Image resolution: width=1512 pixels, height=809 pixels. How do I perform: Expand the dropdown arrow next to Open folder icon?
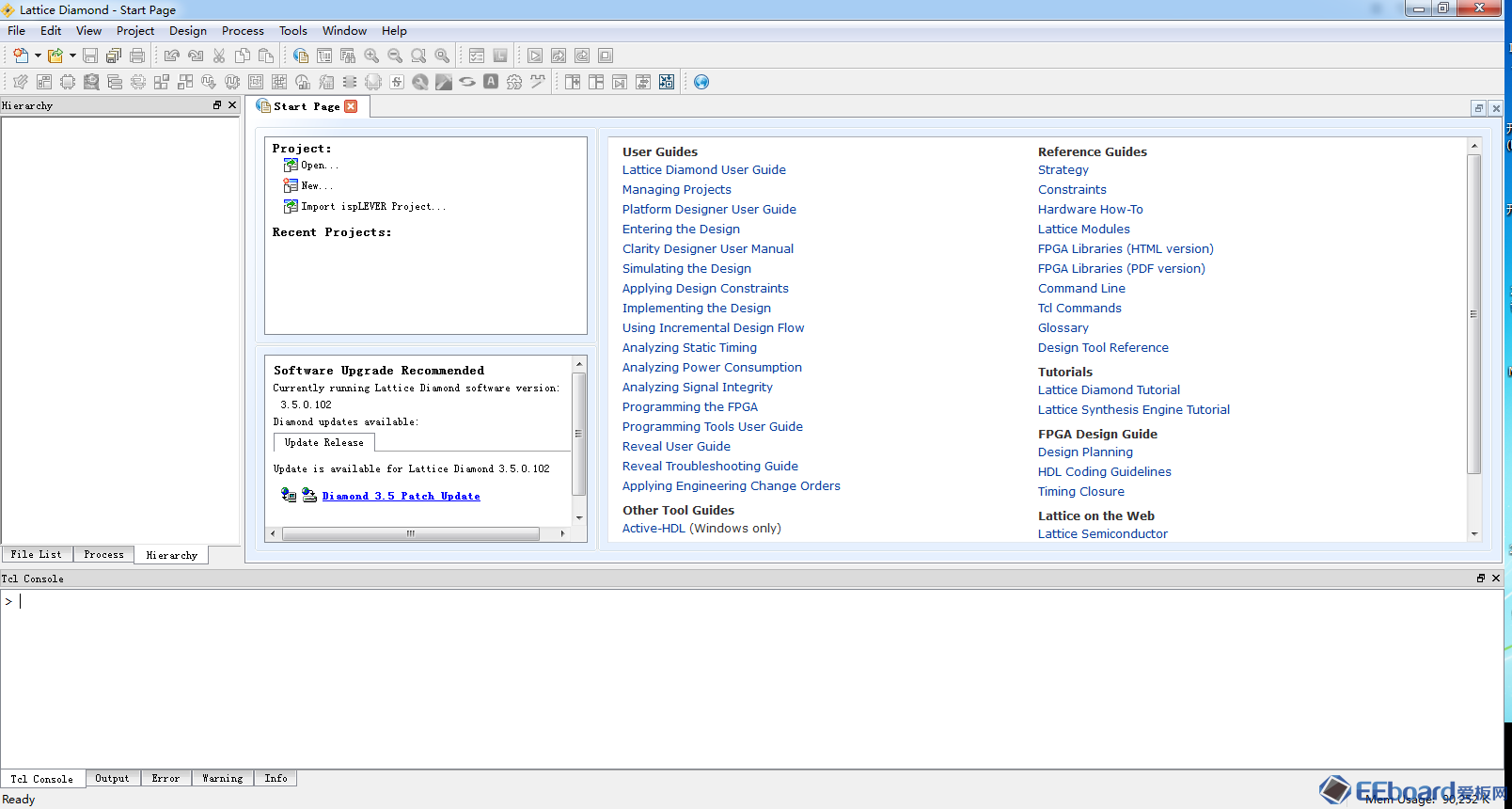coord(72,56)
